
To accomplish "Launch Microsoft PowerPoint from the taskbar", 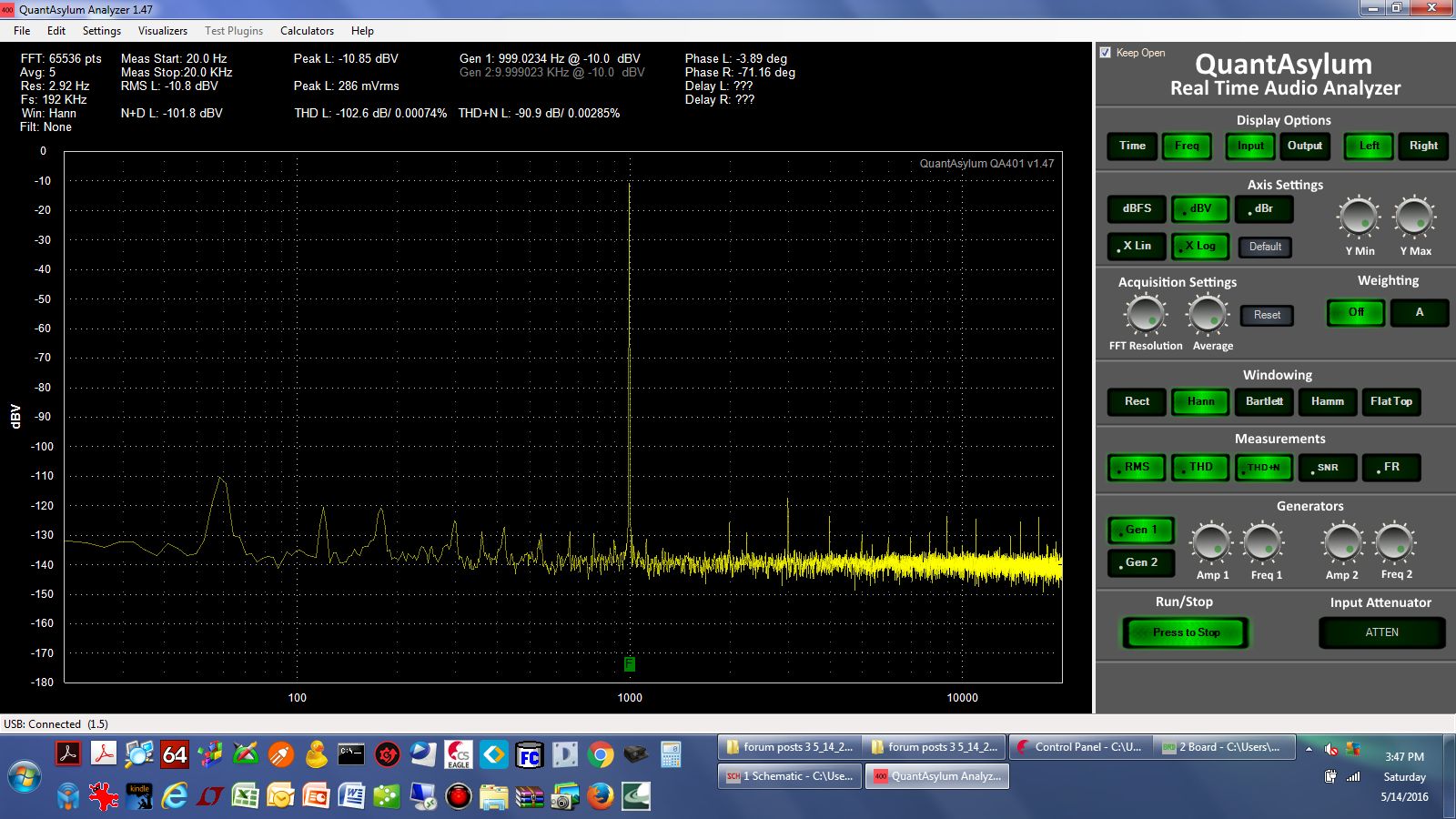I will coord(316,797).
